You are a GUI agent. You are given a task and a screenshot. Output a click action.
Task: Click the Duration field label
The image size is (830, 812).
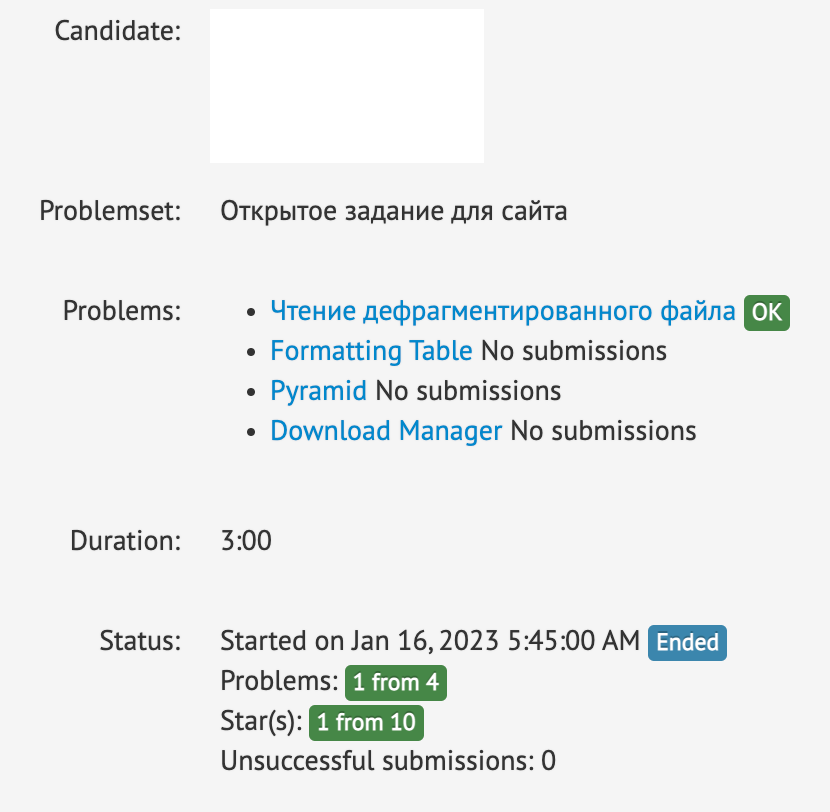coord(125,541)
